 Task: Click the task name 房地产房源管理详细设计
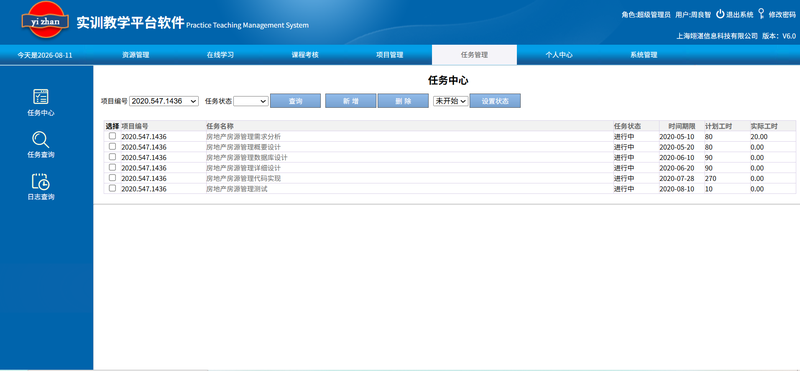tap(243, 168)
